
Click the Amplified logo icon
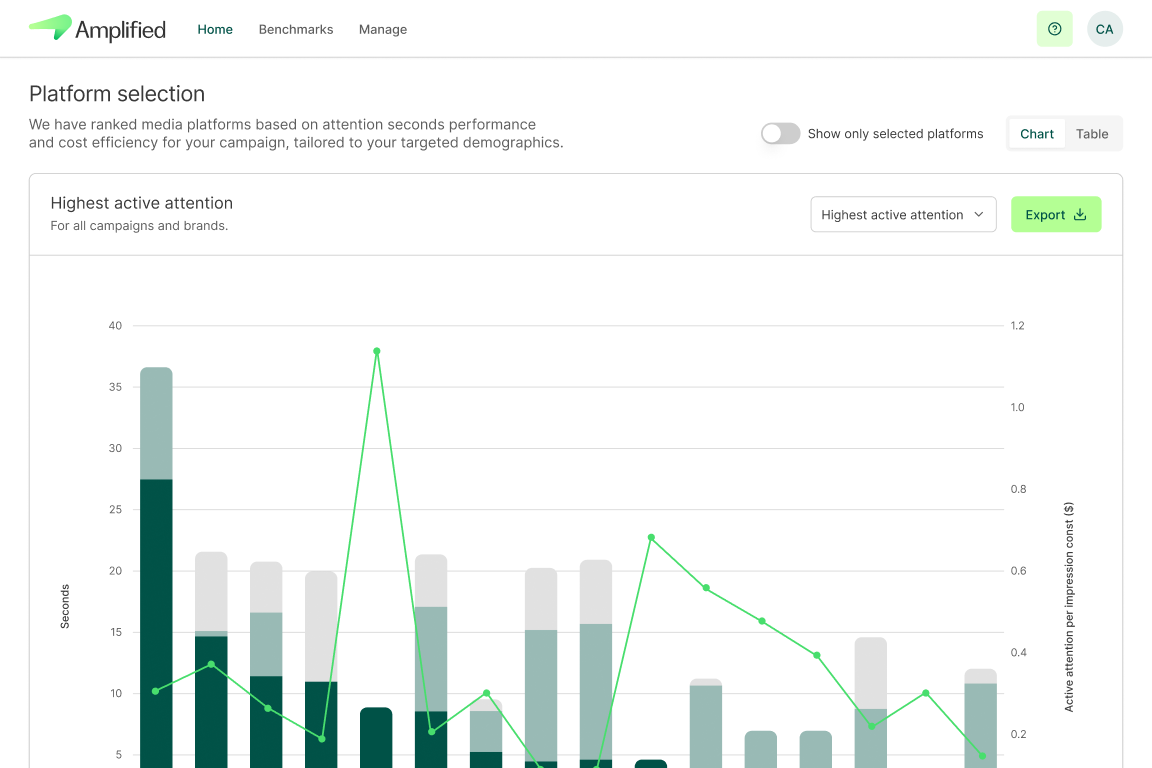click(50, 28)
